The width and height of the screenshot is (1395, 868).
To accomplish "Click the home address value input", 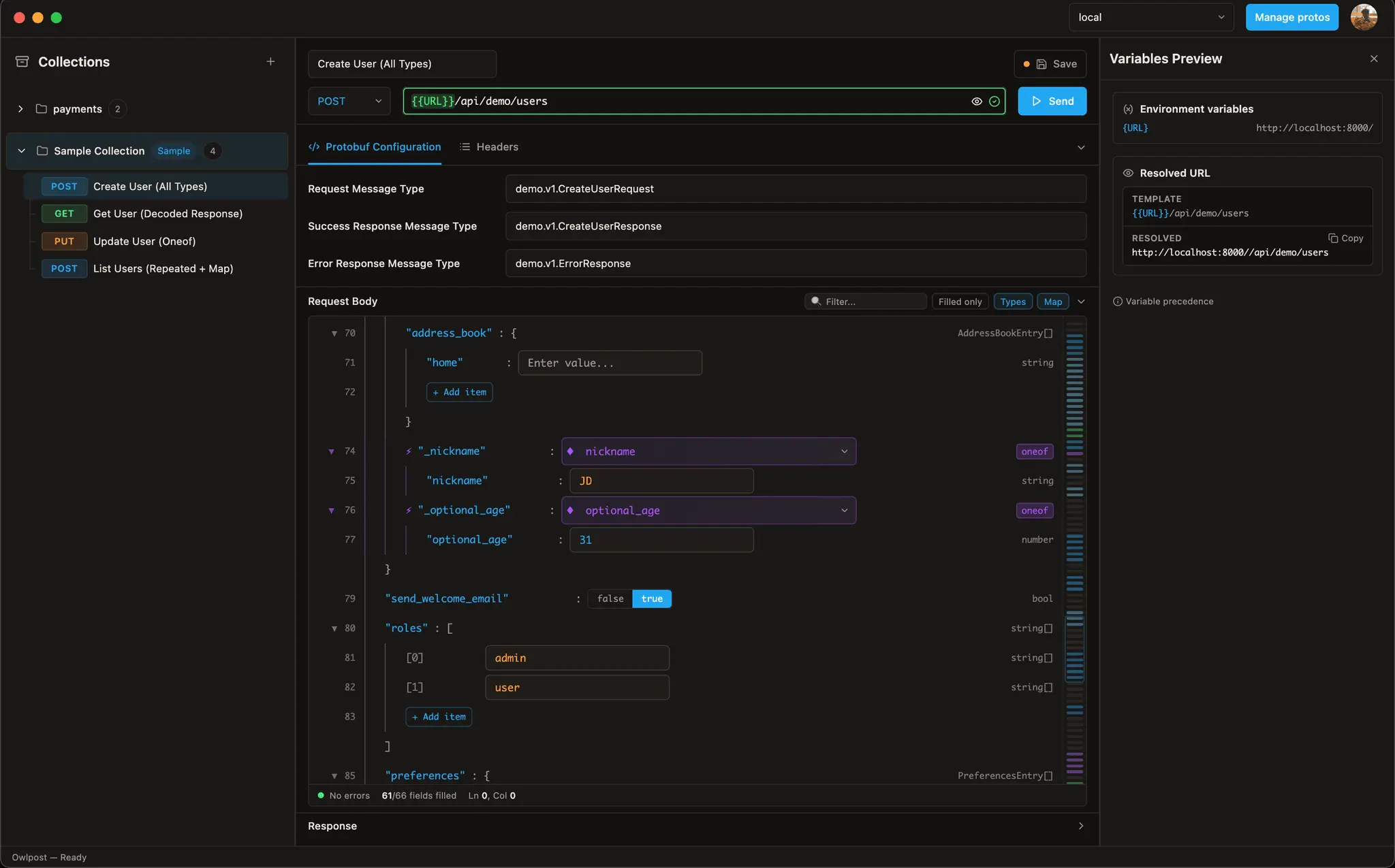I will point(610,363).
